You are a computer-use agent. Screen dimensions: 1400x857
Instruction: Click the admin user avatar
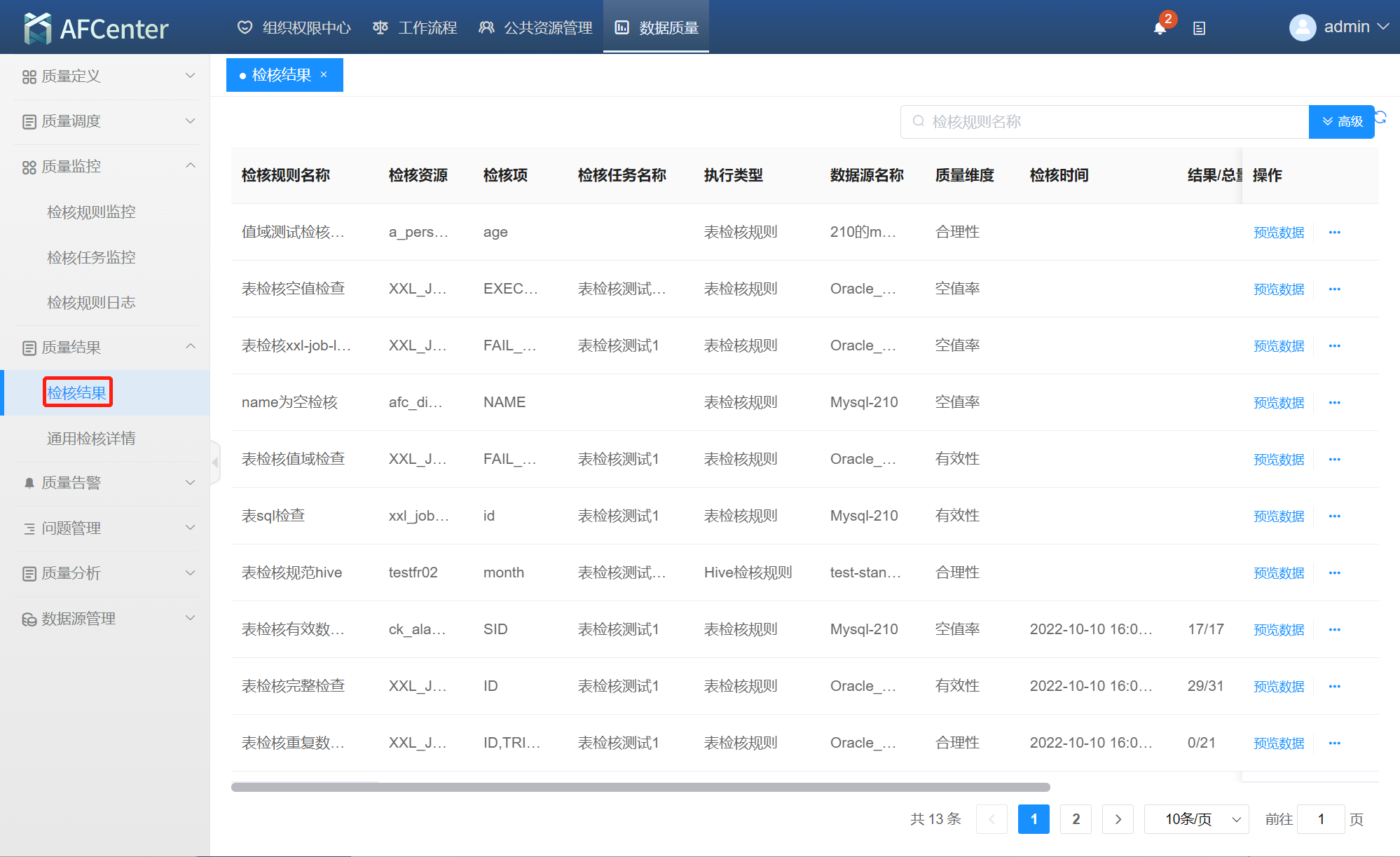[1302, 27]
